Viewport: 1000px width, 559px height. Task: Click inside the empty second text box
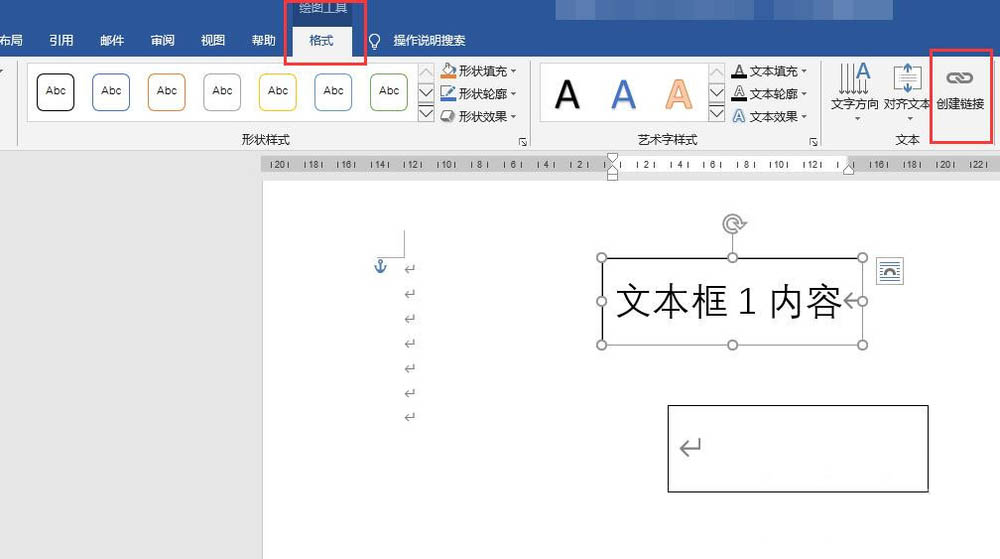[800, 448]
